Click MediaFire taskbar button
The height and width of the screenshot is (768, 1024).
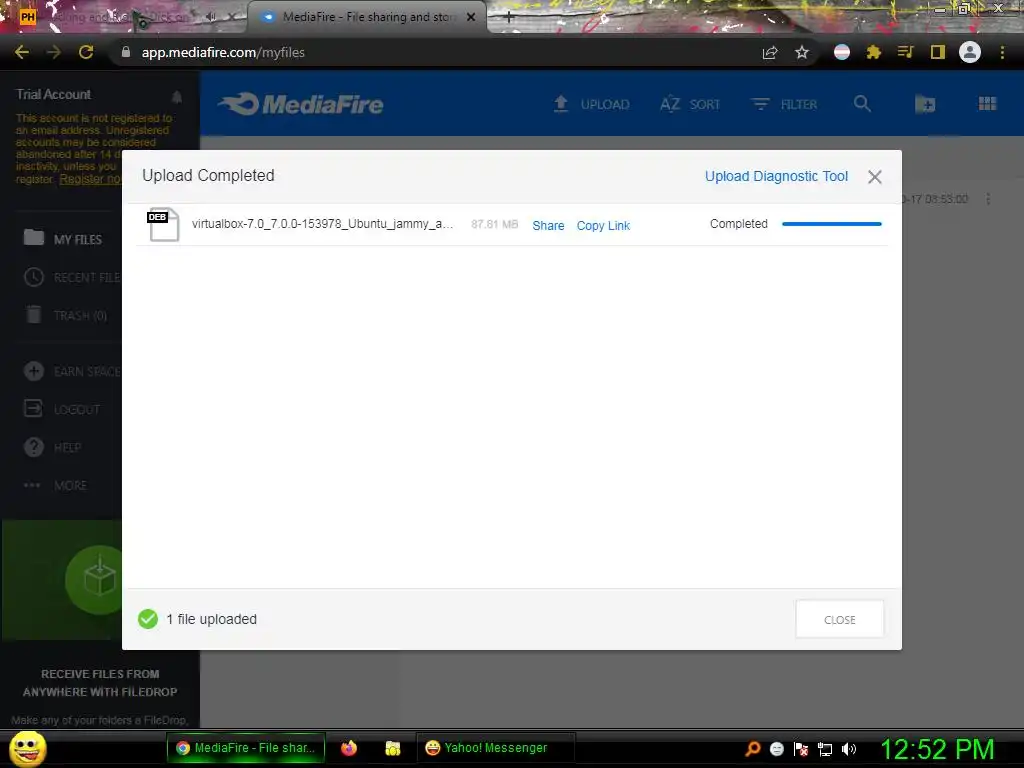pyautogui.click(x=246, y=748)
